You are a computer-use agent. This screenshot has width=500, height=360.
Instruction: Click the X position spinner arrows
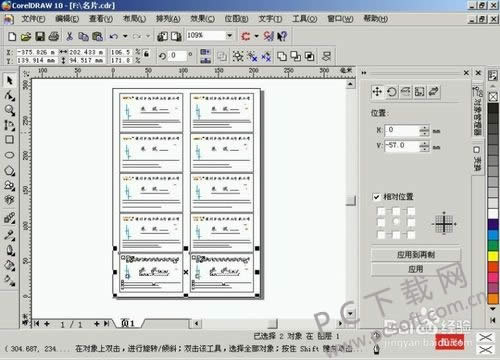point(424,130)
